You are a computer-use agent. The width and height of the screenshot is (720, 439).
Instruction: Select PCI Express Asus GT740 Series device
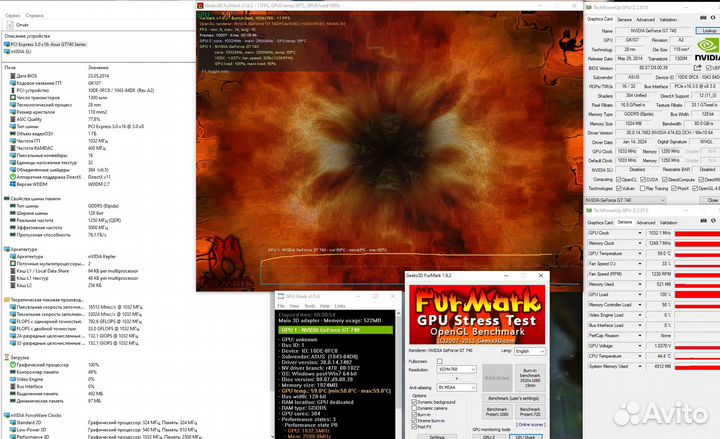47,46
